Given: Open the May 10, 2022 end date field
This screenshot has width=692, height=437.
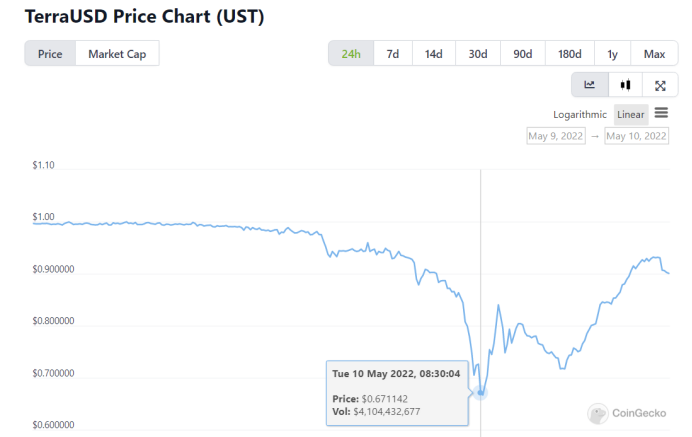Looking at the screenshot, I should 636,136.
